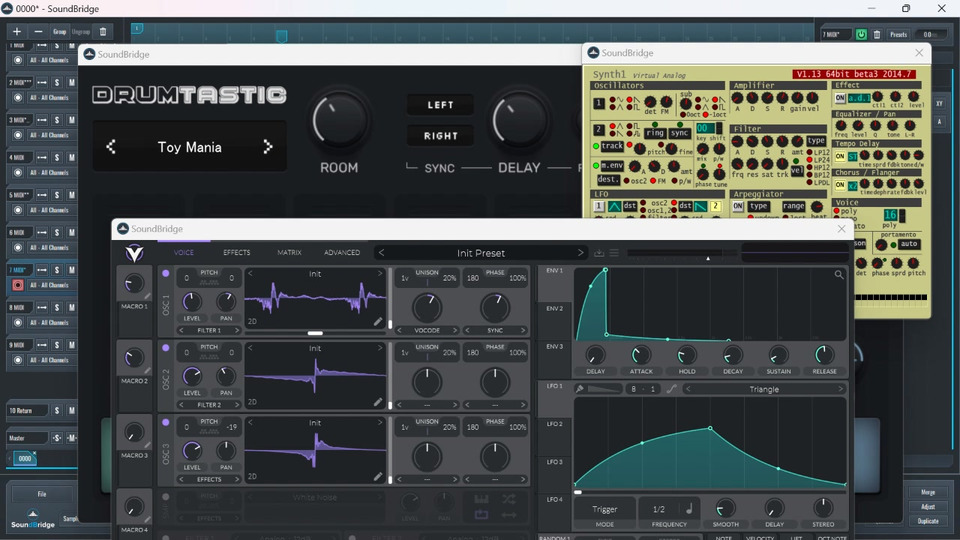
Task: Click previous arrow beside Init Preset
Action: 381,253
